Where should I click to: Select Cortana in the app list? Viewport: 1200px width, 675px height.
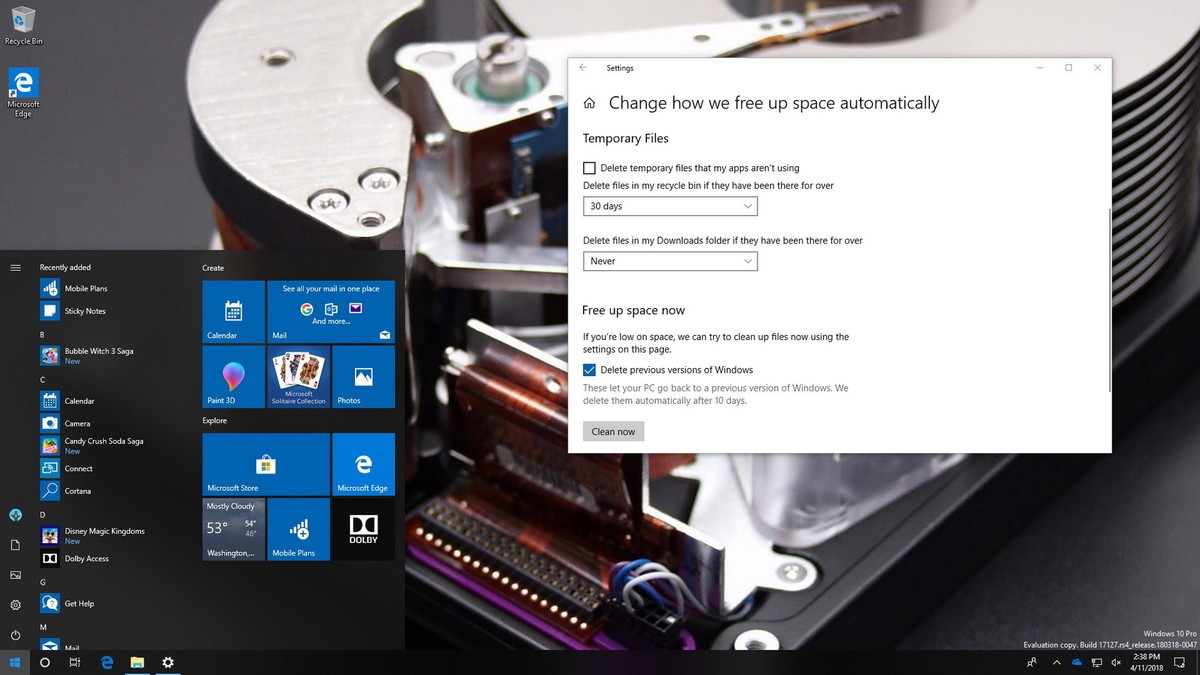point(78,491)
